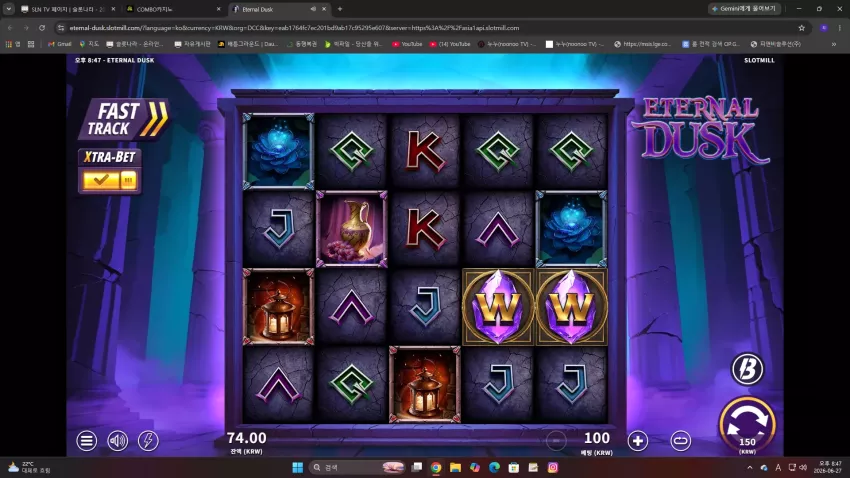Image resolution: width=850 pixels, height=478 pixels.
Task: Click the blue flower symbol in fifth reel
Action: coord(571,229)
